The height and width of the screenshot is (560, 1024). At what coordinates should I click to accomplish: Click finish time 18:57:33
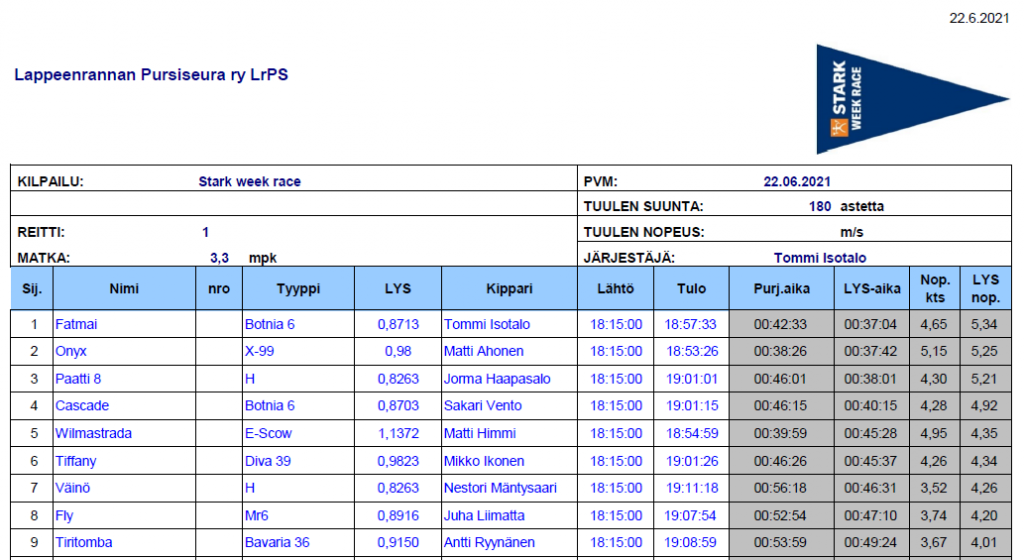pyautogui.click(x=691, y=324)
